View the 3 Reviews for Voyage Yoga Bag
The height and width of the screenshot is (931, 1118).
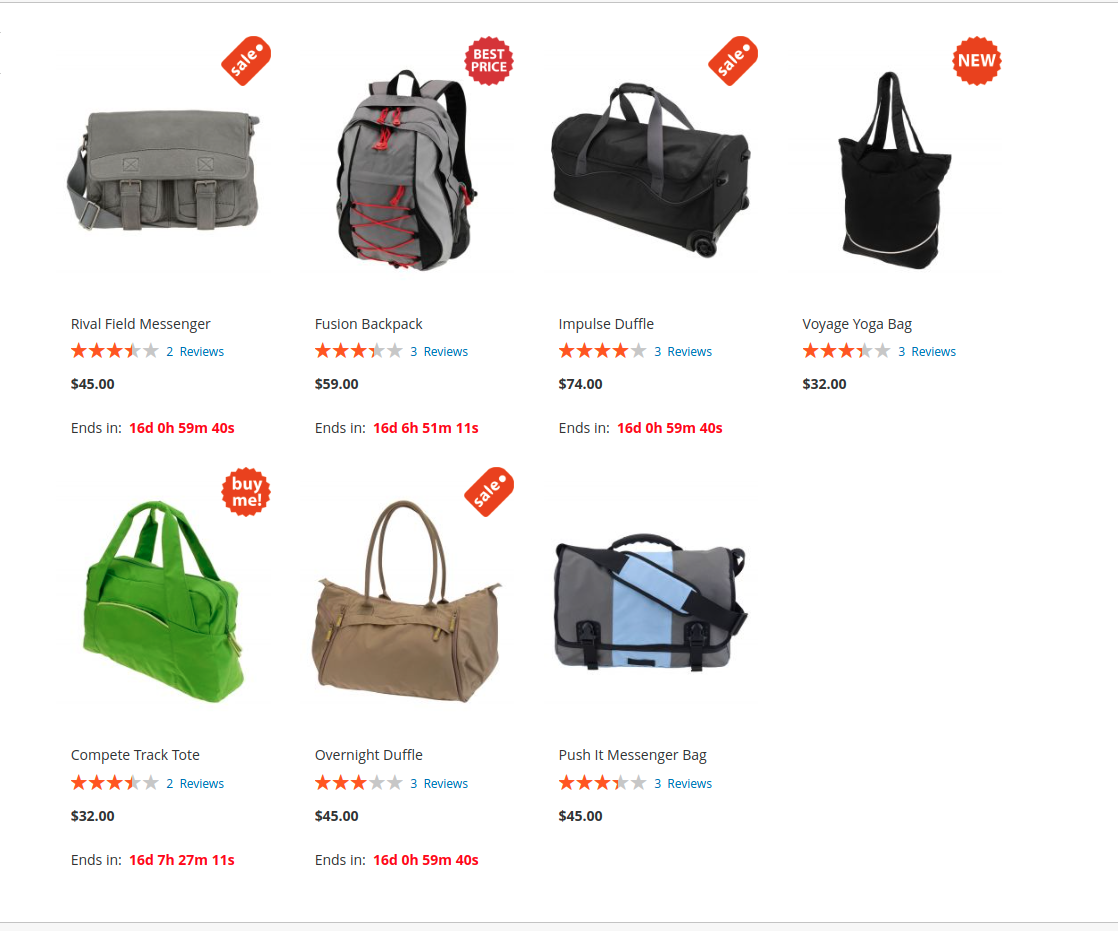coord(927,351)
